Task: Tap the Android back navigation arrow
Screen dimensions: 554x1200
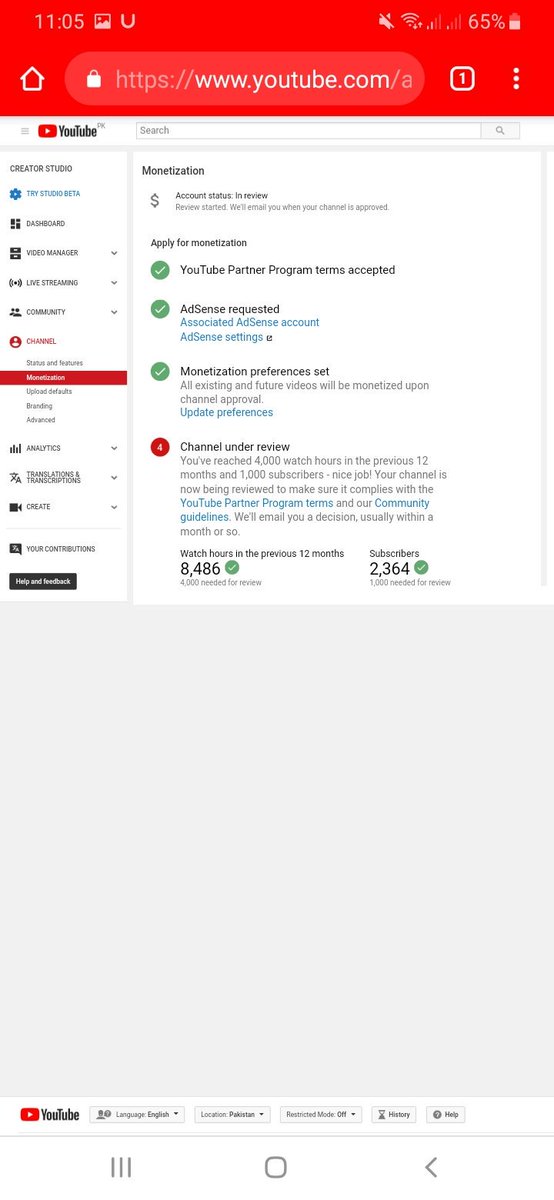Action: pyautogui.click(x=431, y=1167)
